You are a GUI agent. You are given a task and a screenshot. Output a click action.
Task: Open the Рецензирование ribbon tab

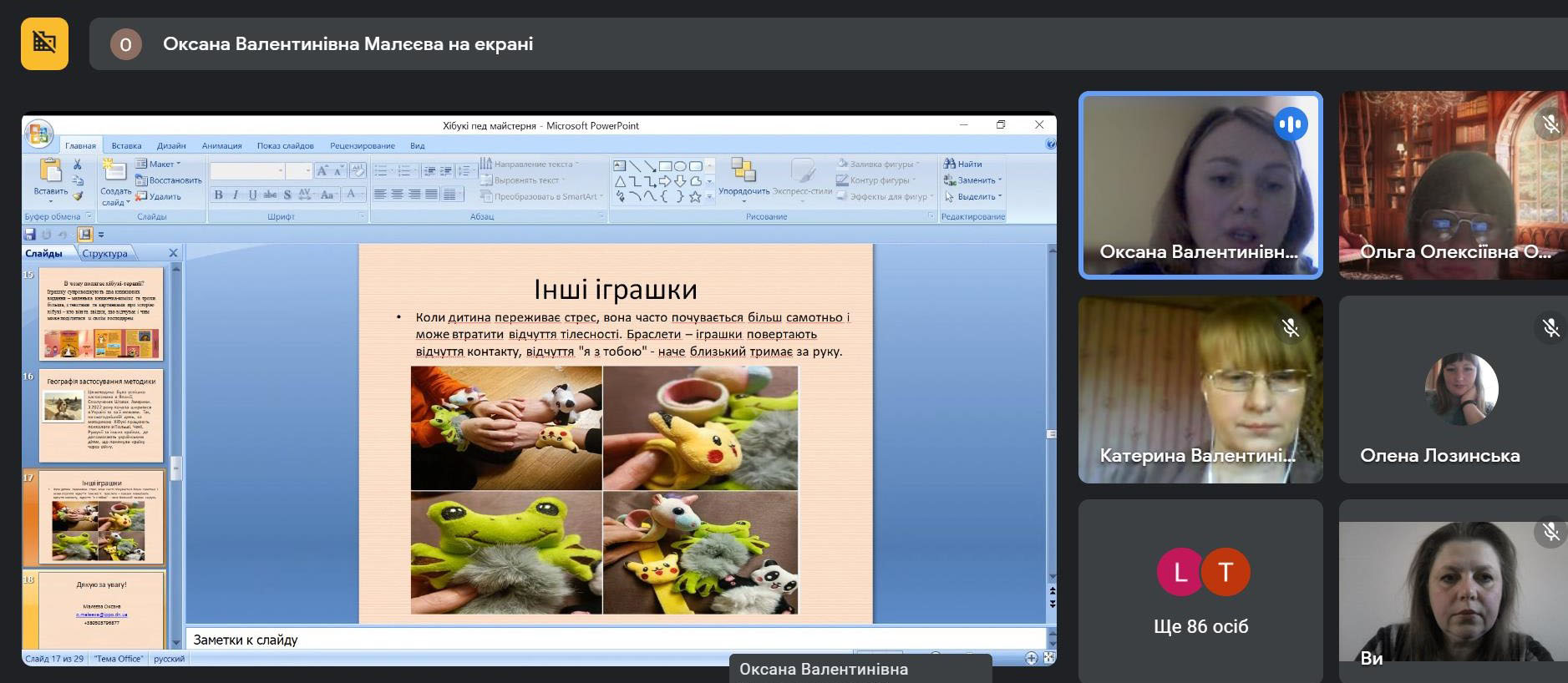363,145
